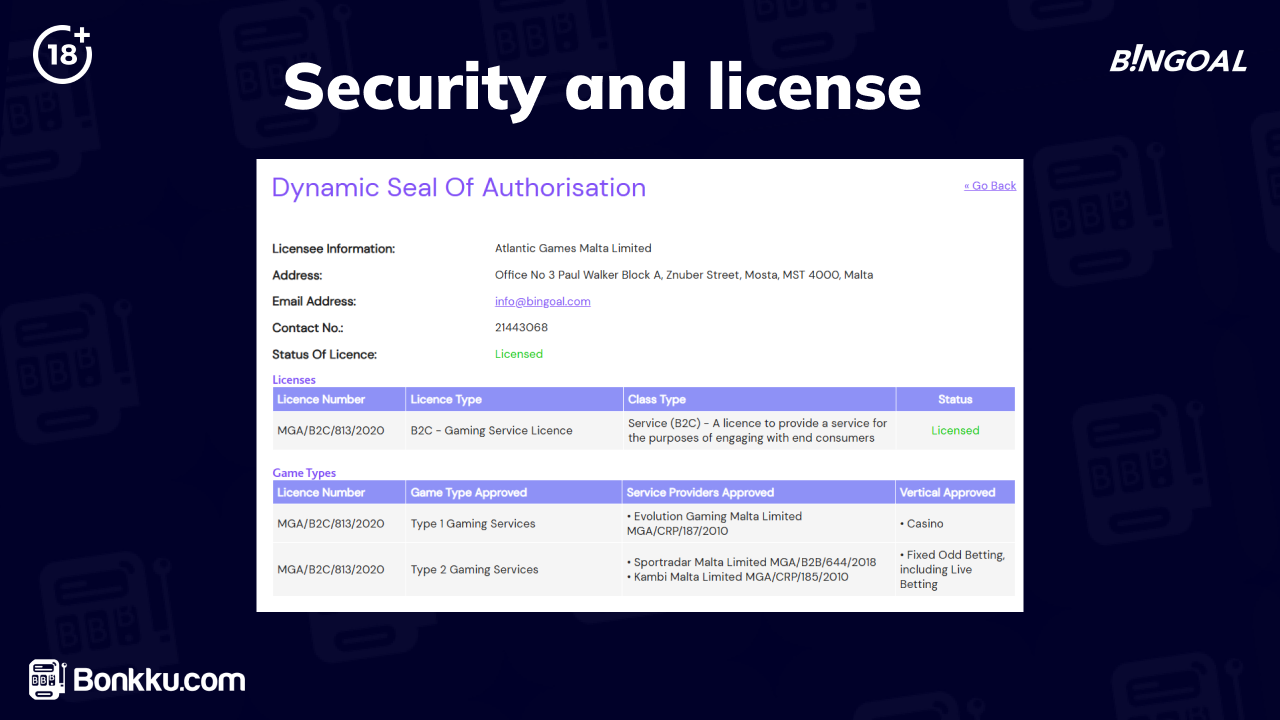Click the Mosta office address text
Viewport: 1280px width, 720px height.
tap(684, 275)
